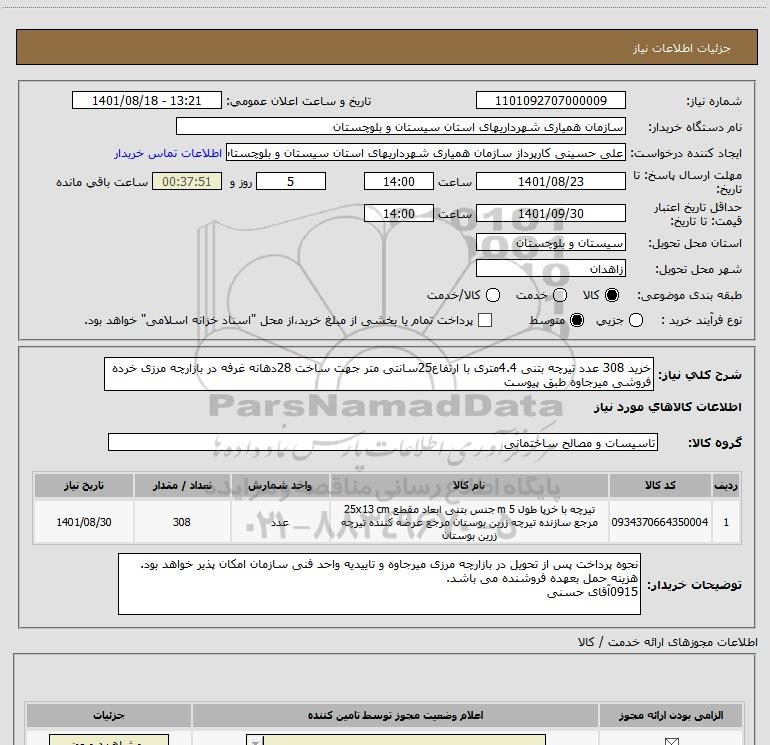
Task: Click the item name cell for تیرچه
Action: [x=469, y=522]
